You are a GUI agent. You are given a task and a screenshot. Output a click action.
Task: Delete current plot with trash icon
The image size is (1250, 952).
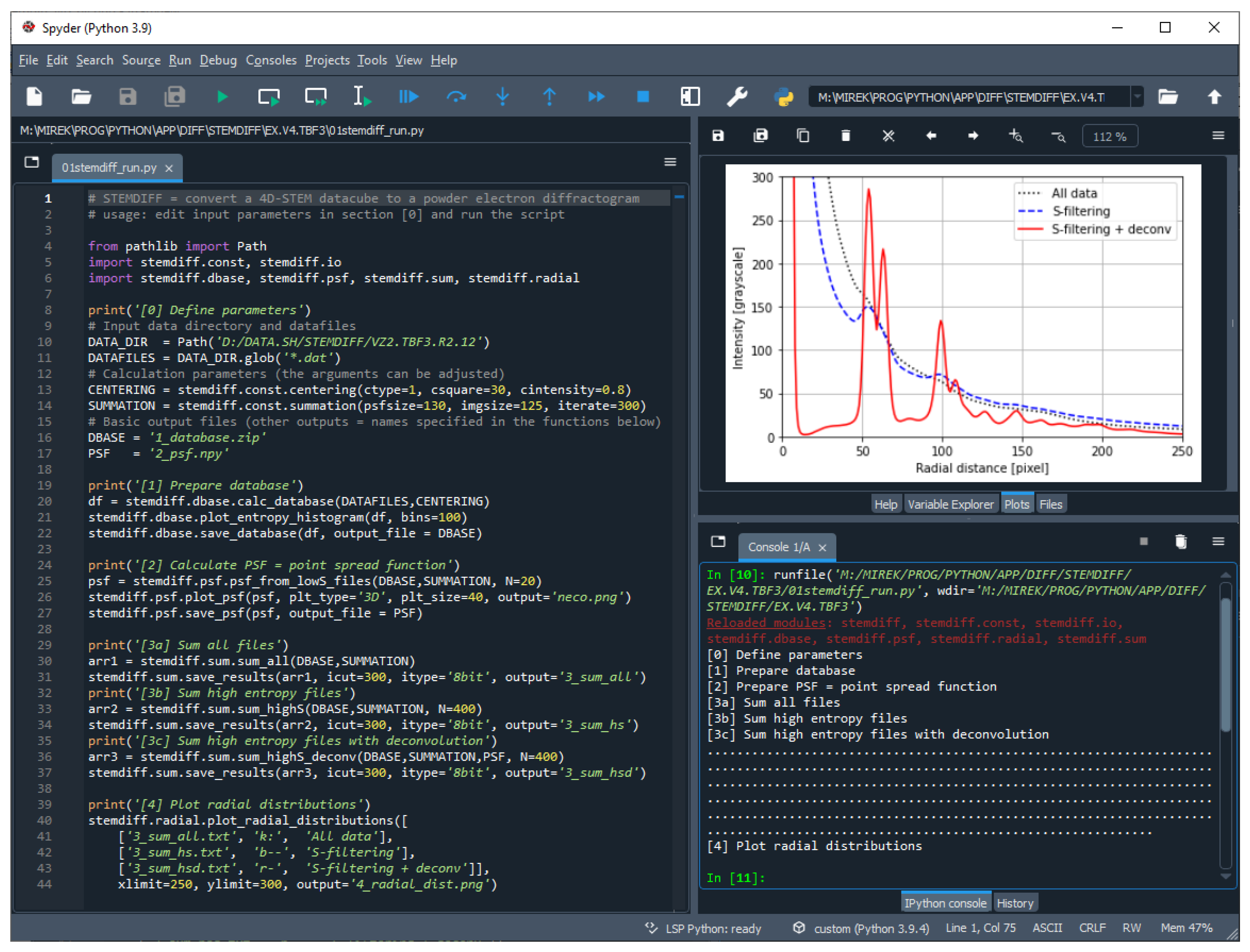click(x=845, y=136)
